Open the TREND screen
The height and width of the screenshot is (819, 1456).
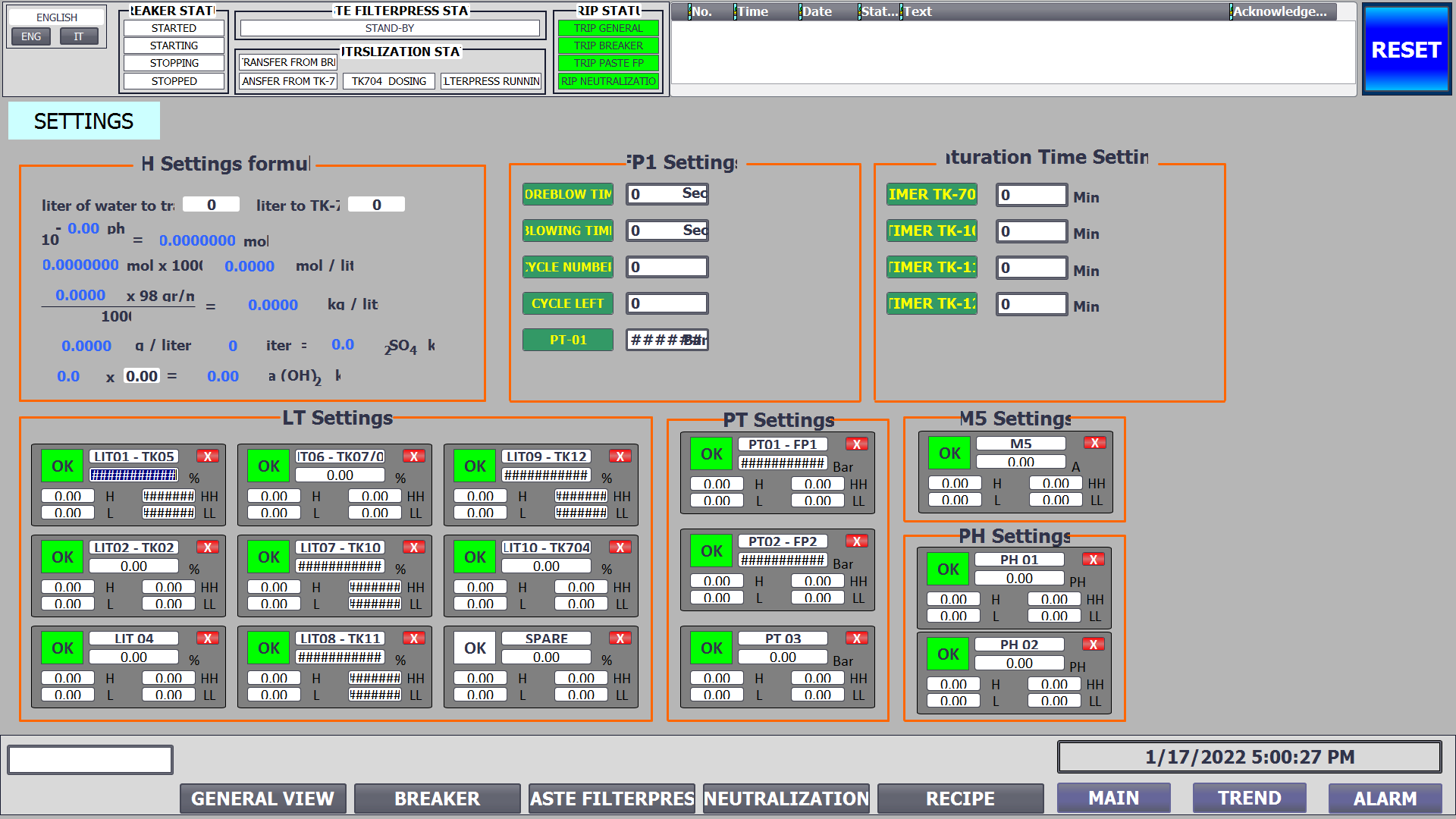(1250, 798)
